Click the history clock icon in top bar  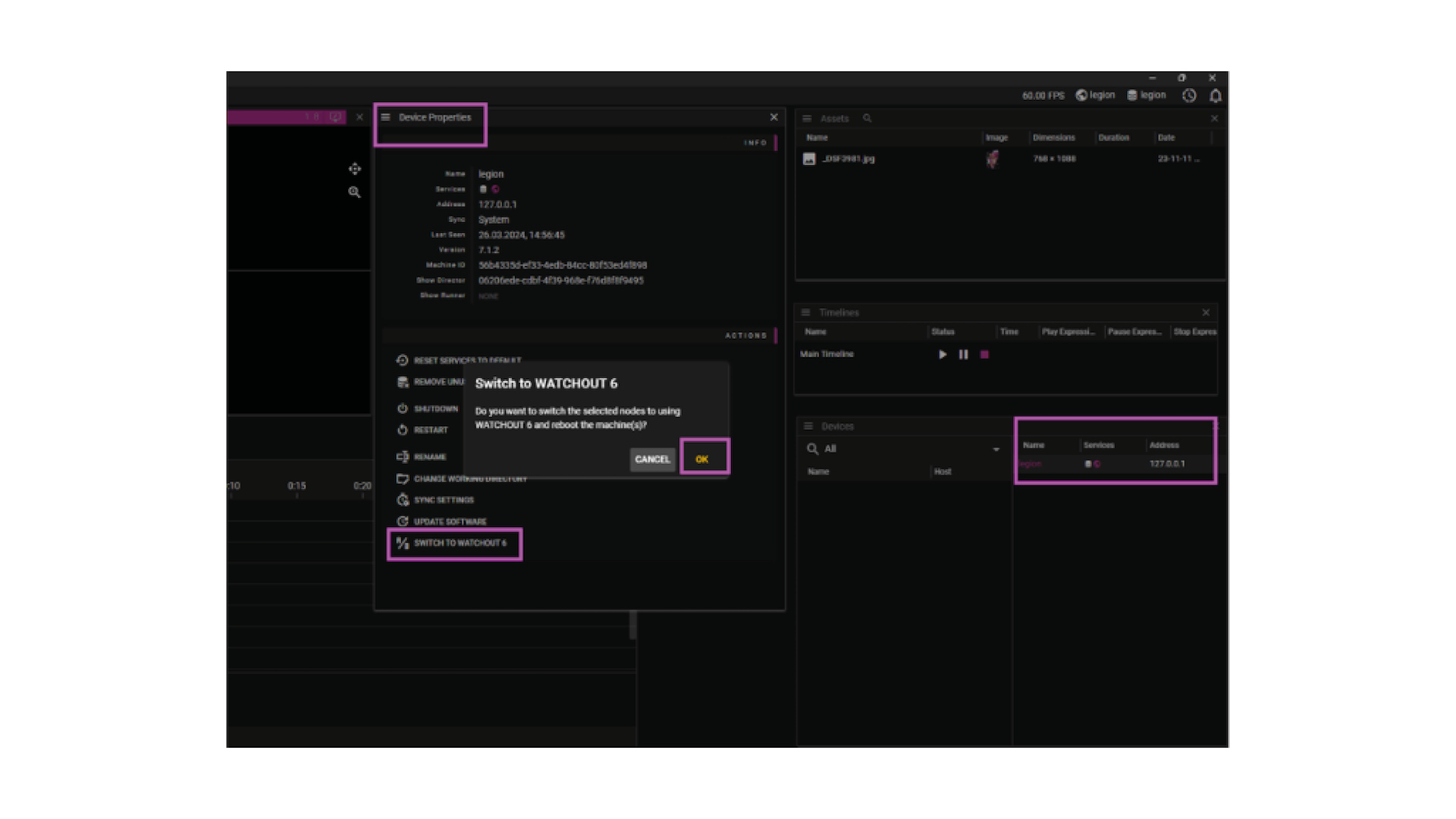(1189, 96)
